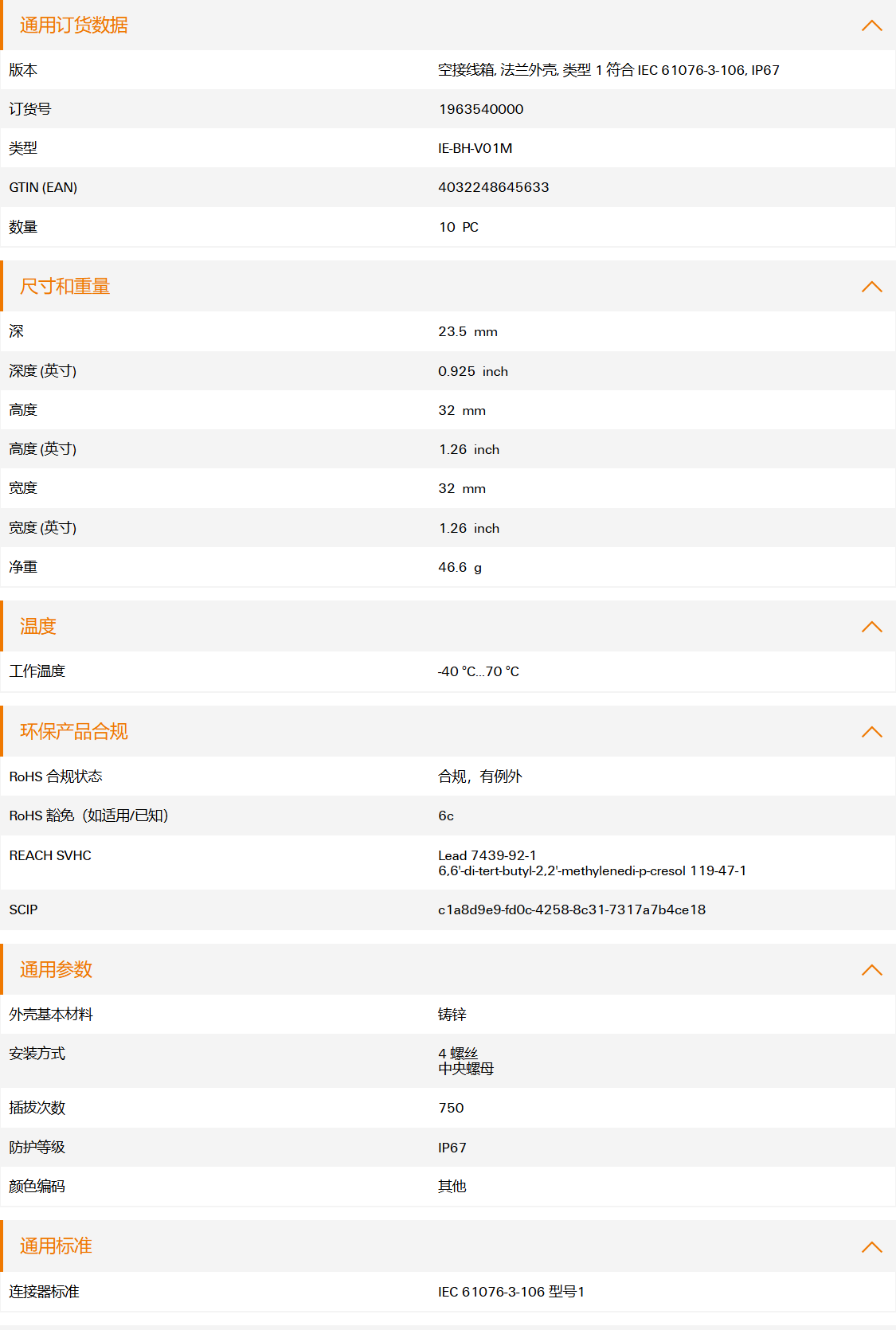
Task: Click the RoHS exemption value 6c
Action: 446,816
